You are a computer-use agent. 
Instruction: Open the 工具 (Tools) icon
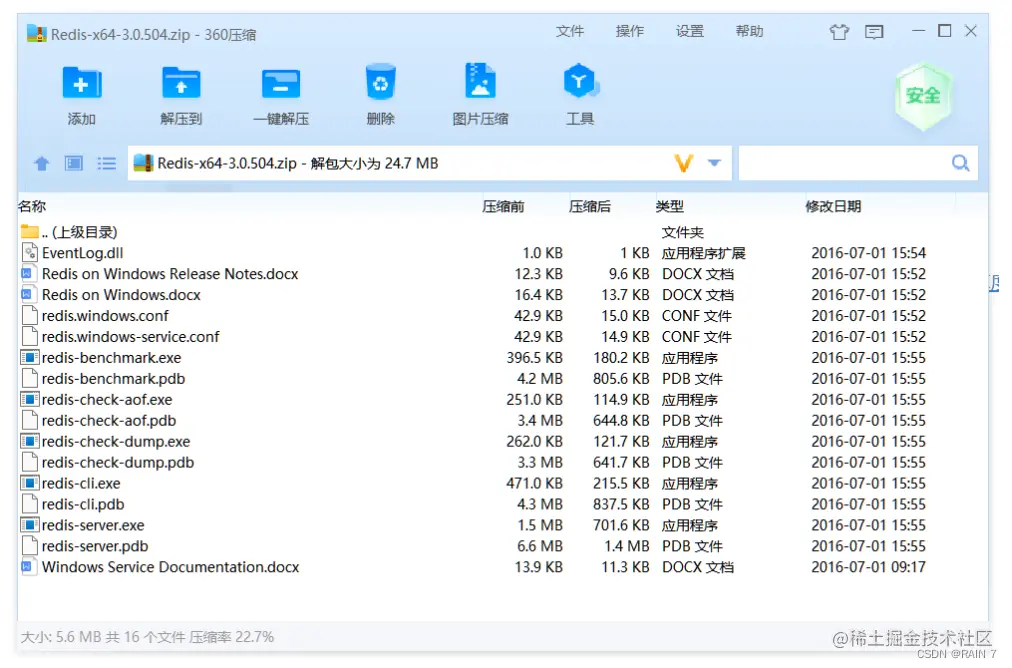coord(580,81)
